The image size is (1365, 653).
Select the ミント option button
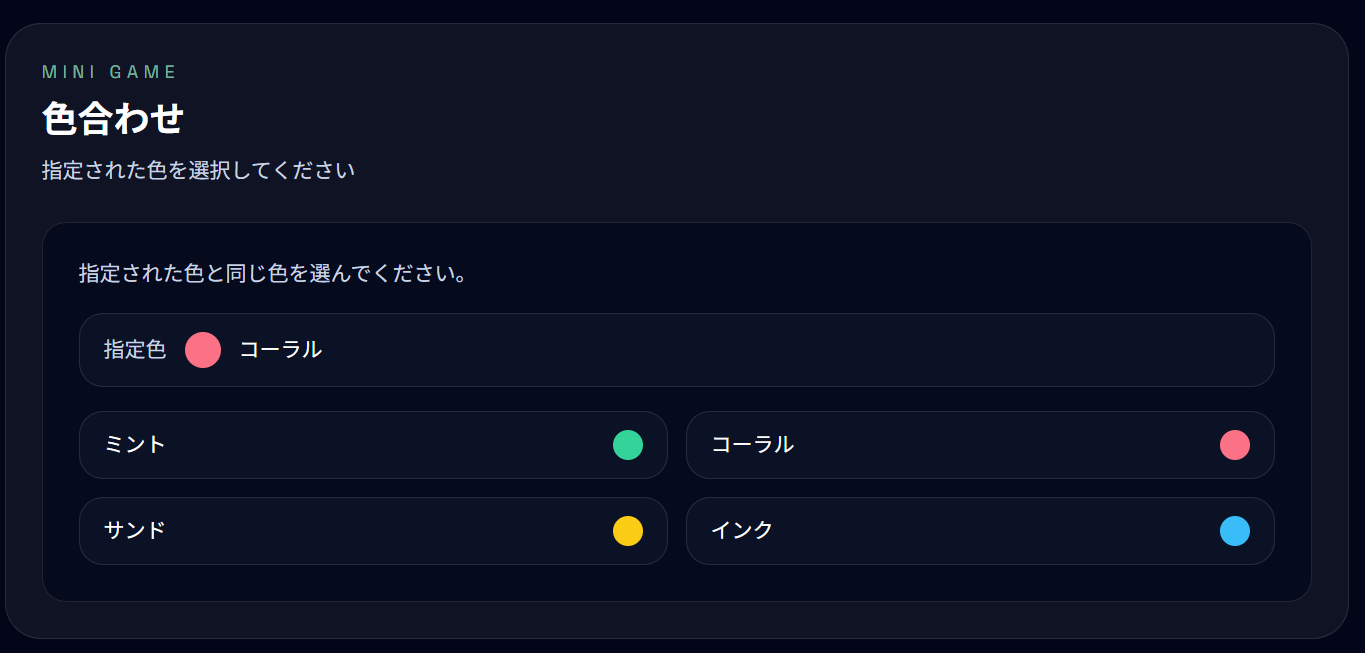tap(372, 445)
